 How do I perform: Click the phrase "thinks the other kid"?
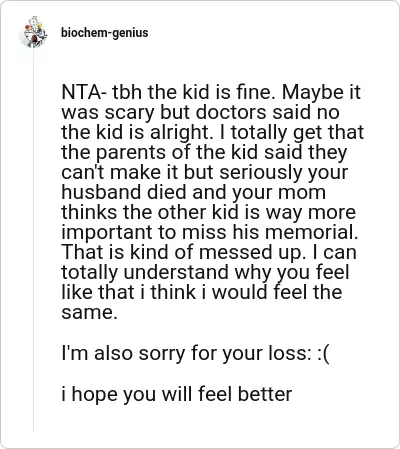coord(147,212)
